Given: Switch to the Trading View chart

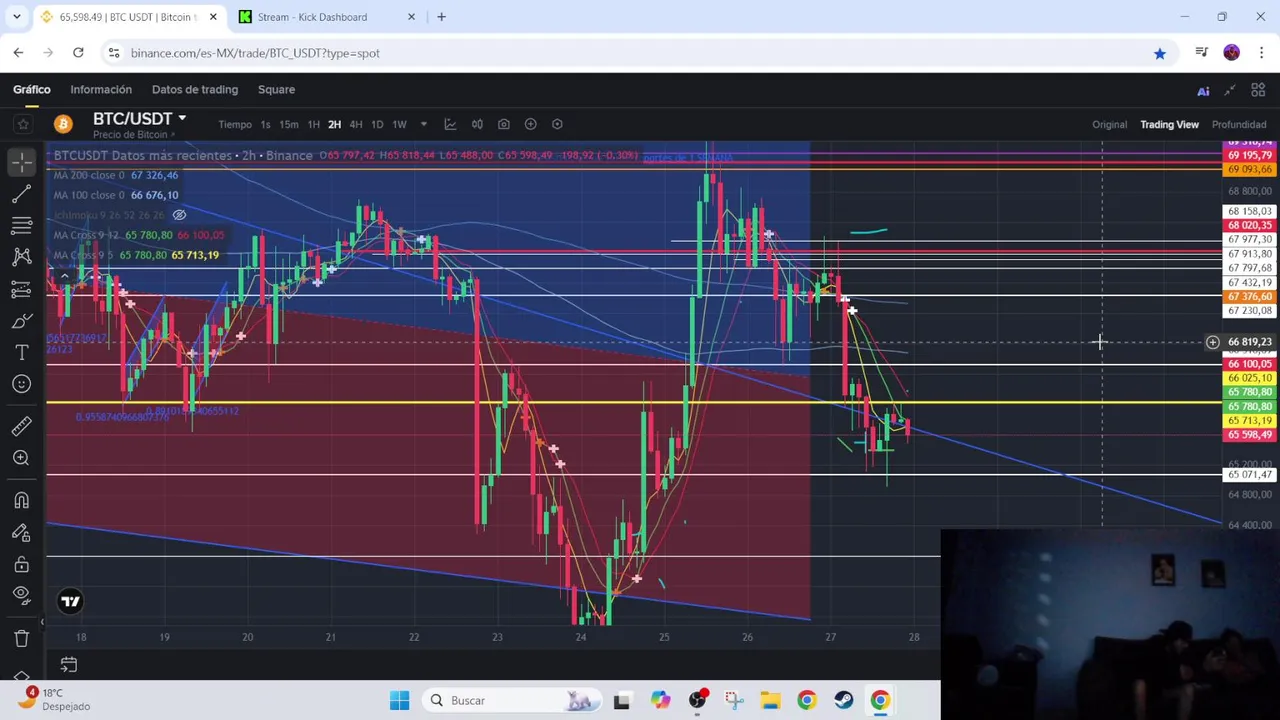Looking at the screenshot, I should [x=1169, y=124].
